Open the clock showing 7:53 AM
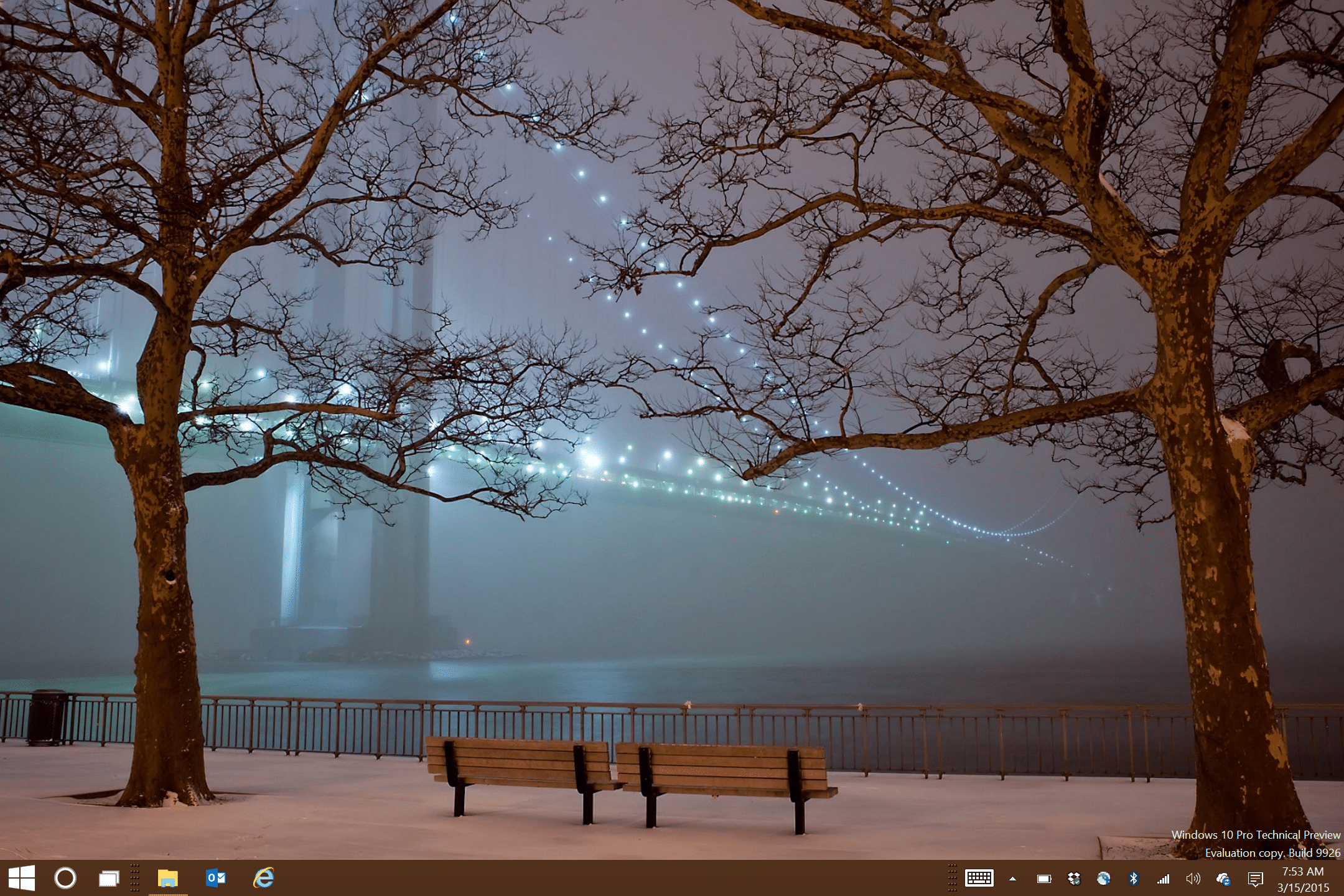This screenshot has height=896, width=1344. 1303,879
